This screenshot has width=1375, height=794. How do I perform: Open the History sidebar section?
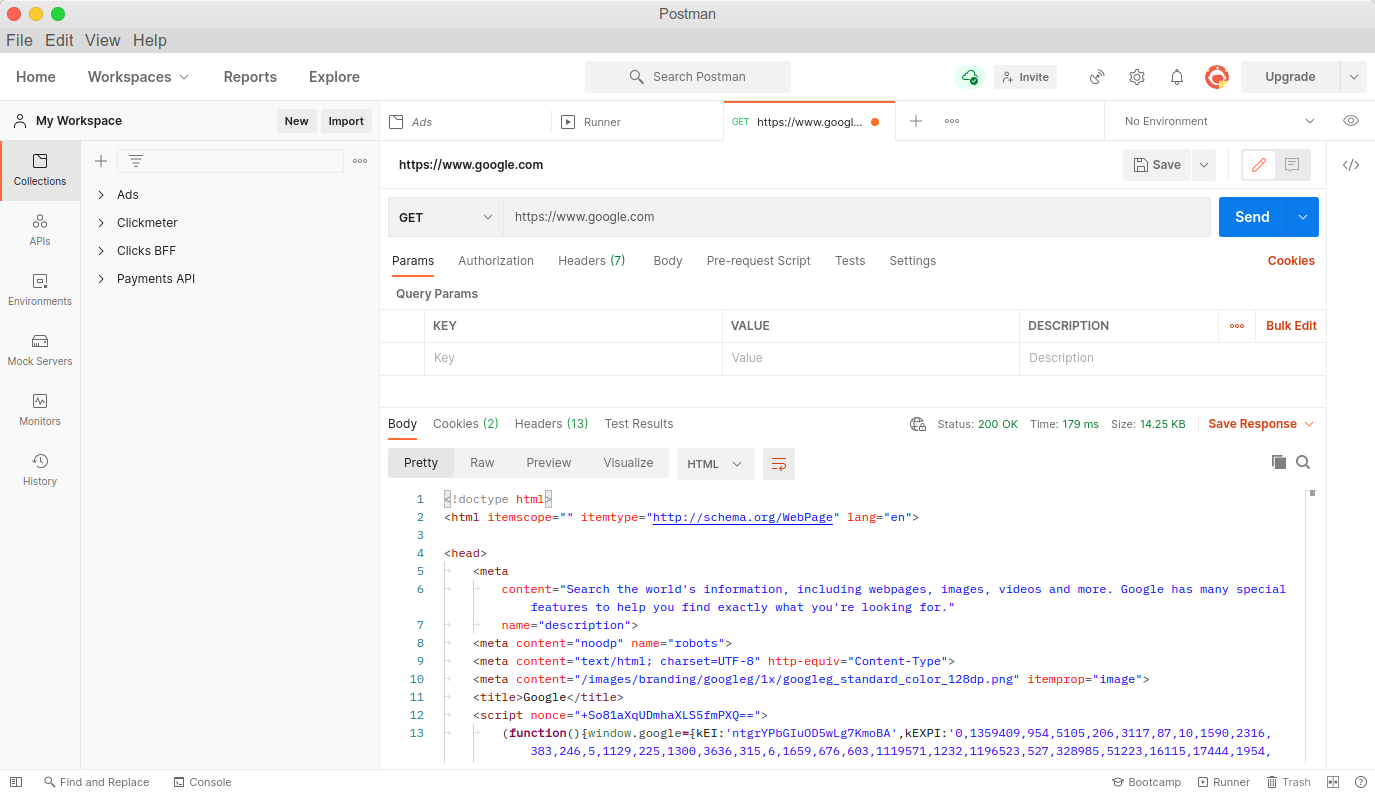[x=40, y=470]
